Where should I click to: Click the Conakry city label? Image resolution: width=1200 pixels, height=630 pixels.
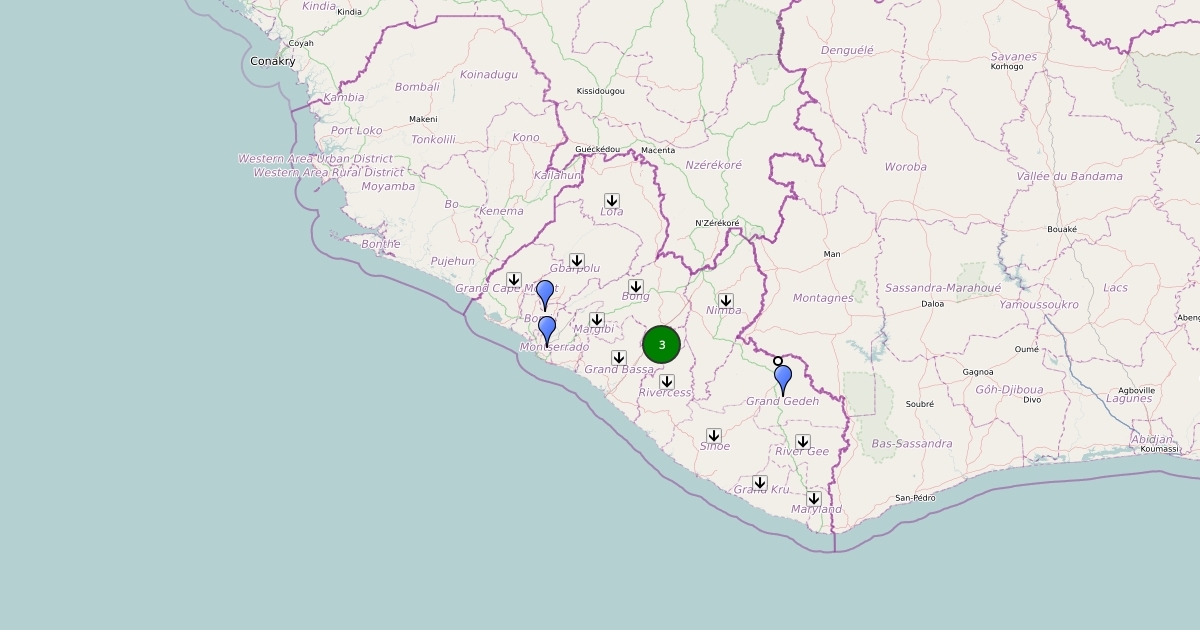click(x=273, y=61)
